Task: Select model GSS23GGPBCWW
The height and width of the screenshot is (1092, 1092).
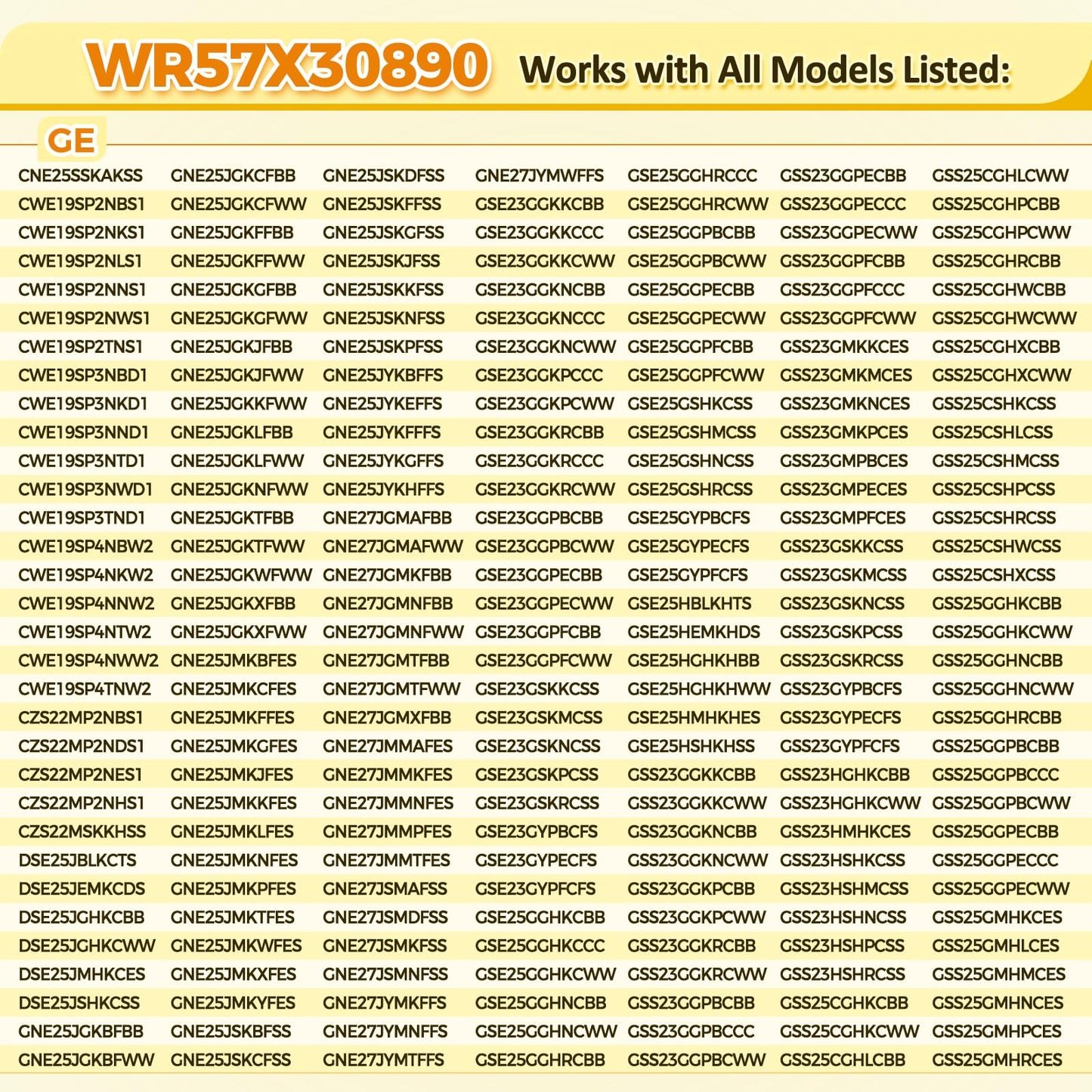Action: (697, 1060)
